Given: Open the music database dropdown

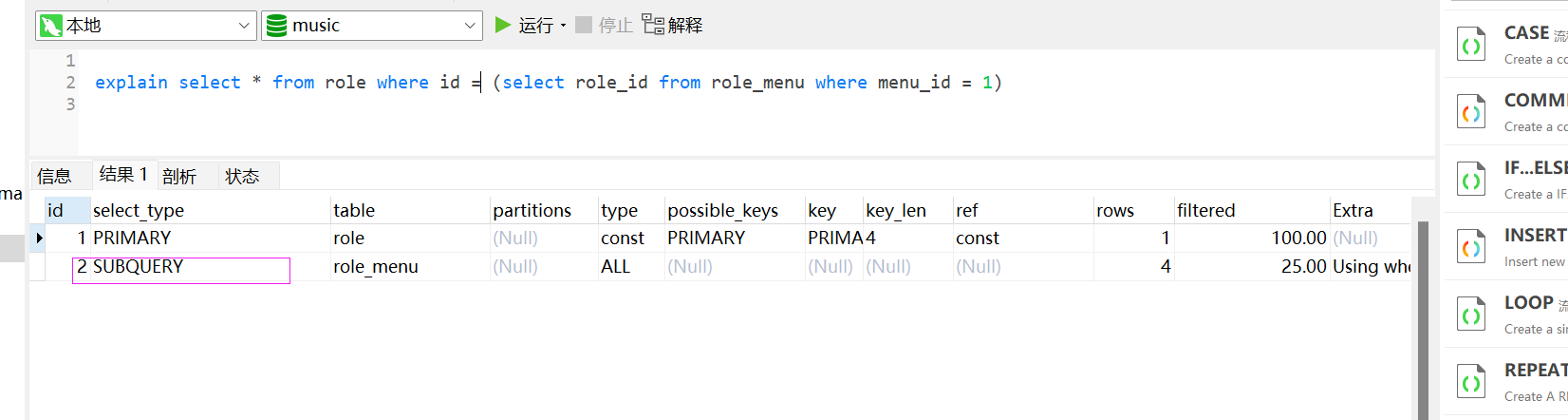Looking at the screenshot, I should click(469, 26).
